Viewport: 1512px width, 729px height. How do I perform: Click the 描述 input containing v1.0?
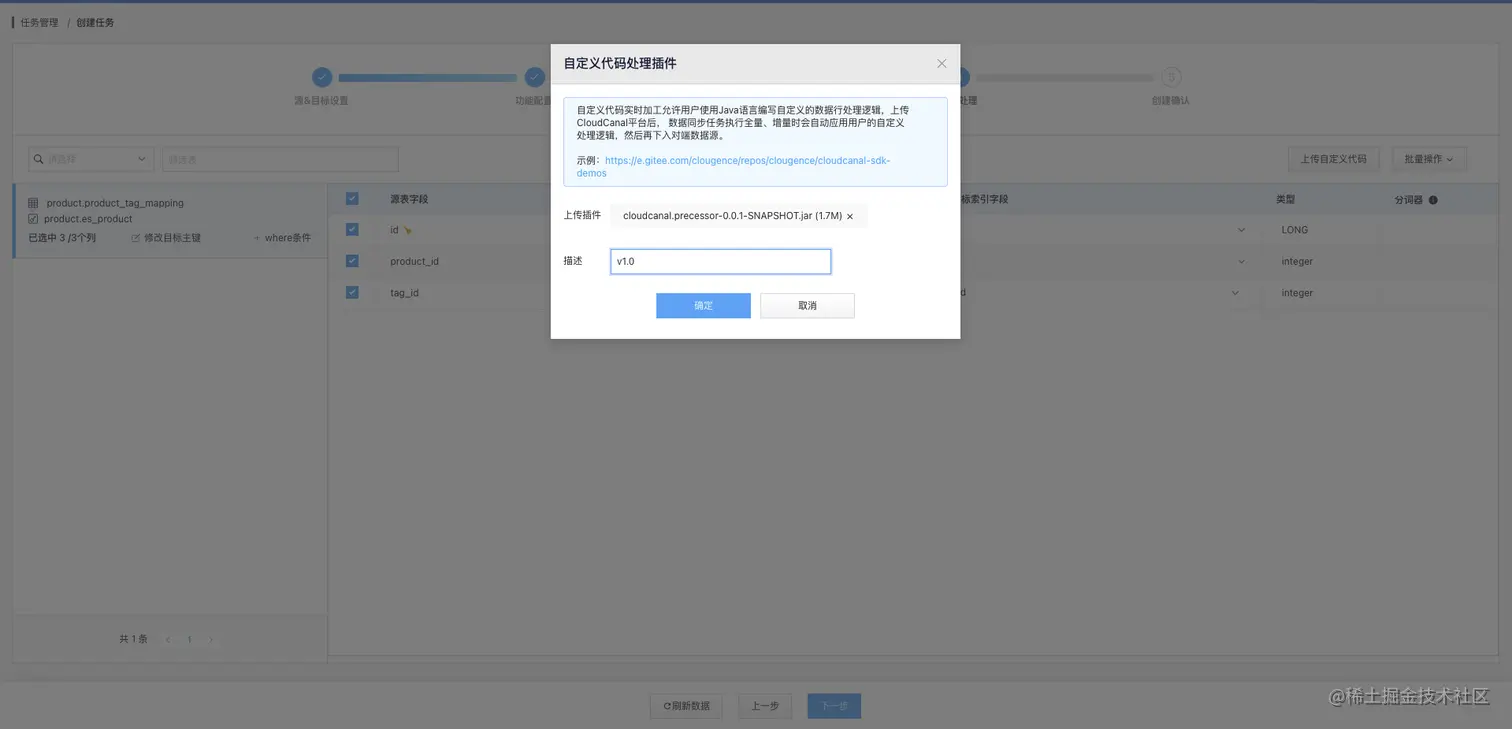[720, 261]
